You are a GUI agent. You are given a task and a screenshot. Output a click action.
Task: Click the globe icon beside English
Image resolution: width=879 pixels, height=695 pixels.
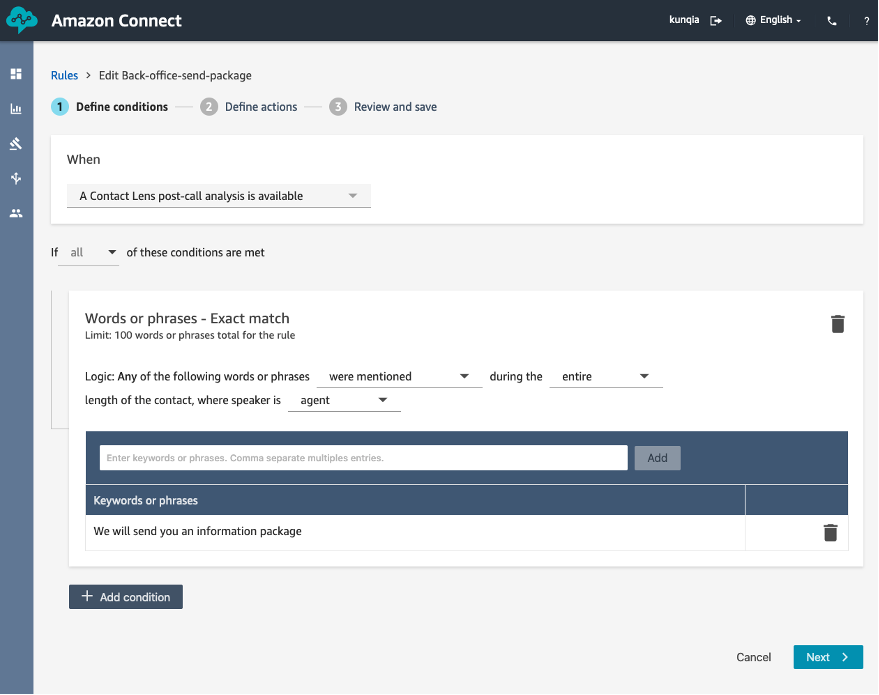pos(751,20)
